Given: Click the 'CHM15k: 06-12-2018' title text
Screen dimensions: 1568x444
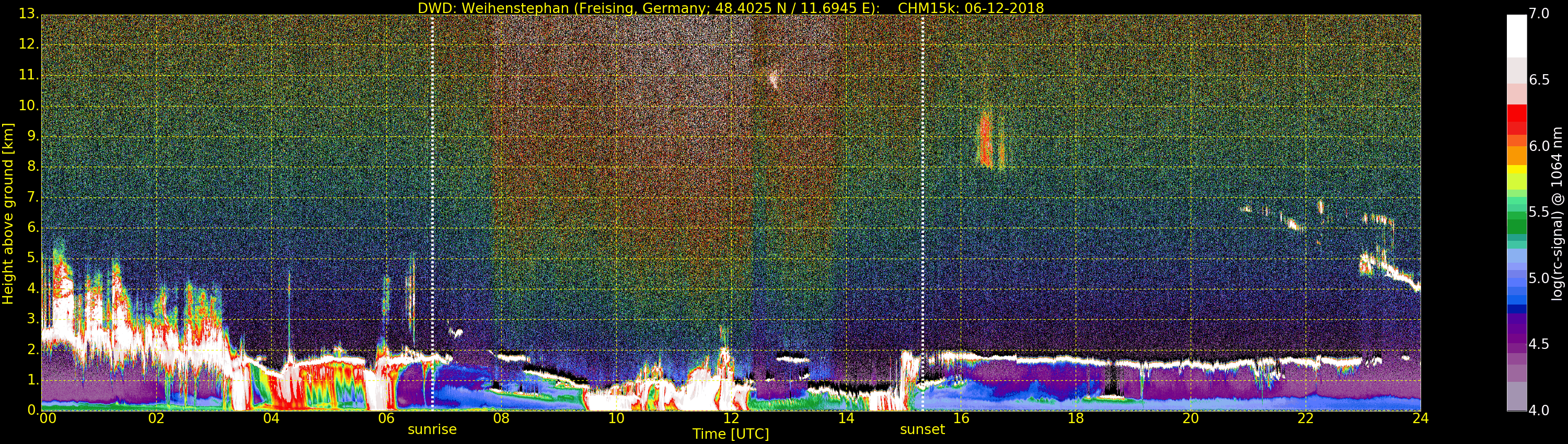Looking at the screenshot, I should click(x=971, y=8).
